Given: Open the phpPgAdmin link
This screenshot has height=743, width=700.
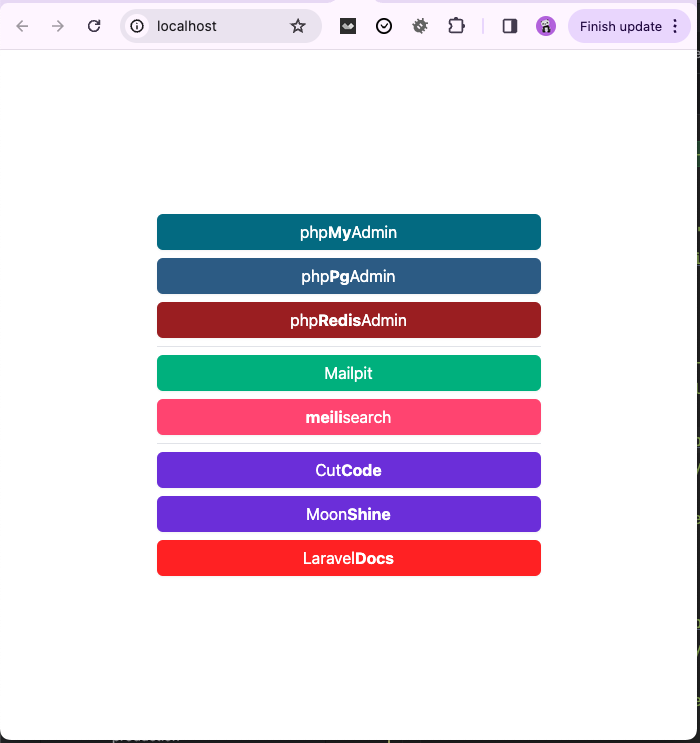Looking at the screenshot, I should click(349, 276).
